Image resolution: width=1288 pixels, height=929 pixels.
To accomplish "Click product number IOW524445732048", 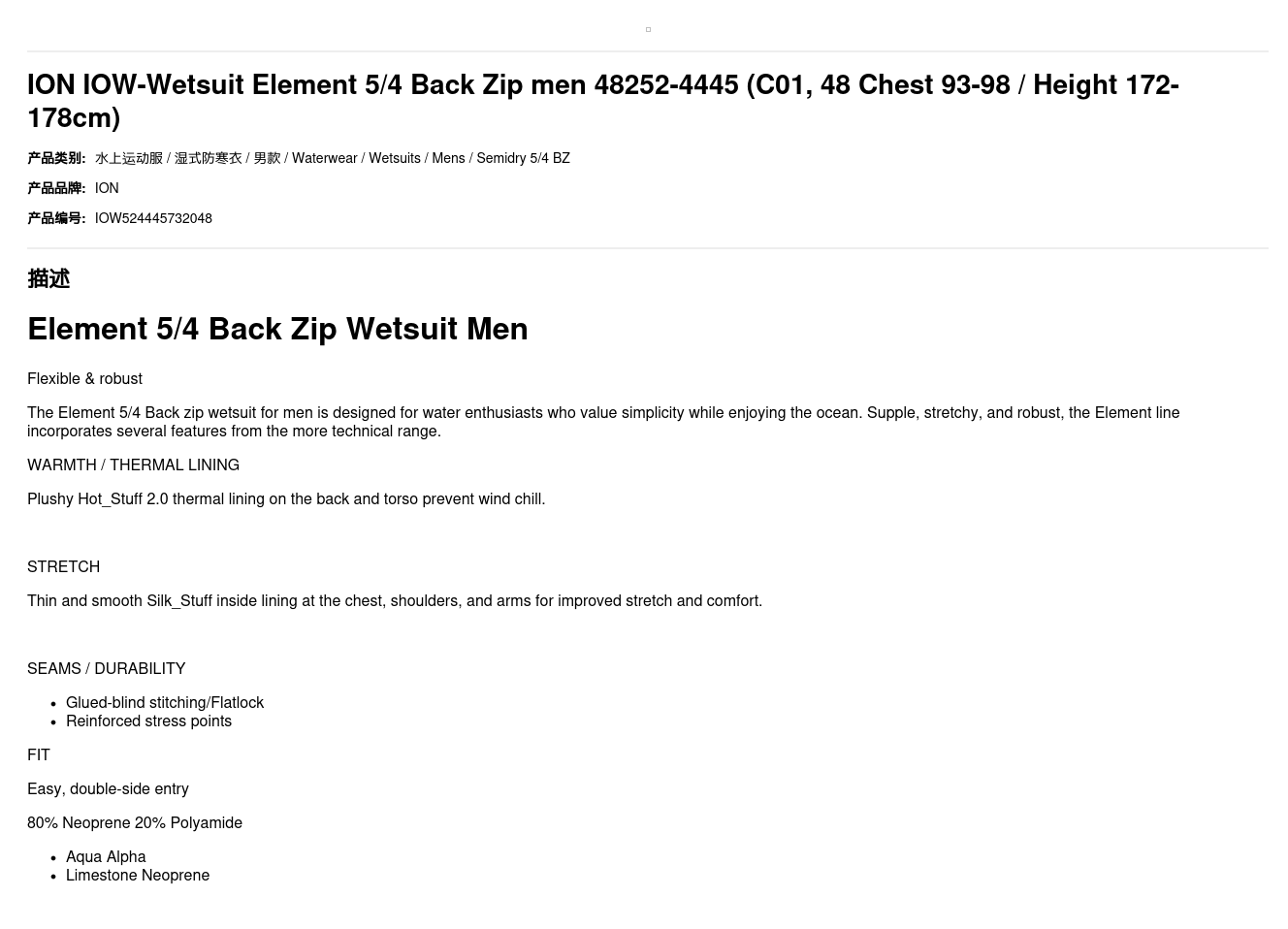I will pos(153,218).
